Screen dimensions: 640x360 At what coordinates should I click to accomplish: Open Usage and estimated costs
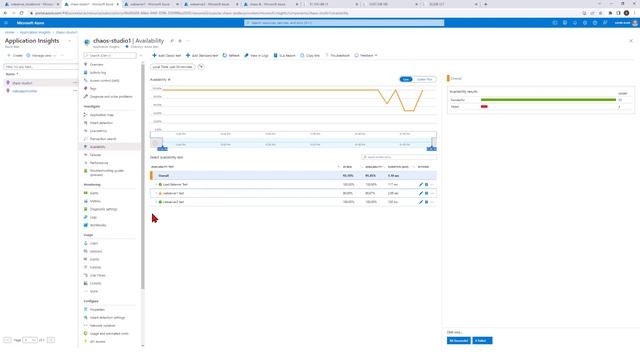click(109, 334)
